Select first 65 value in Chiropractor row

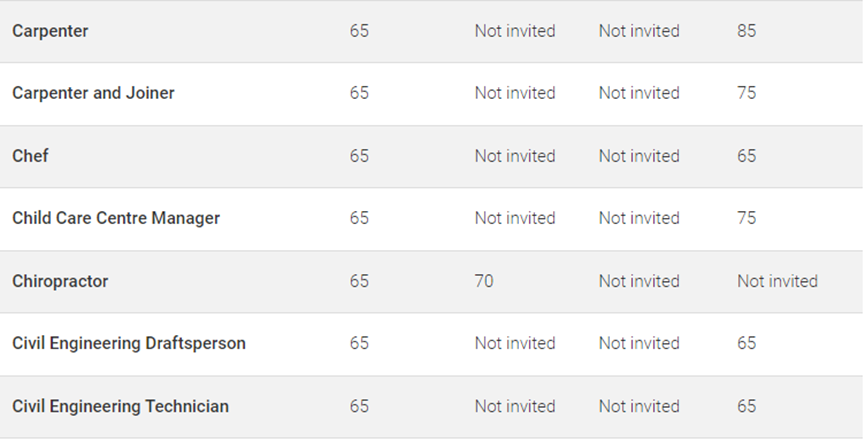coord(359,281)
